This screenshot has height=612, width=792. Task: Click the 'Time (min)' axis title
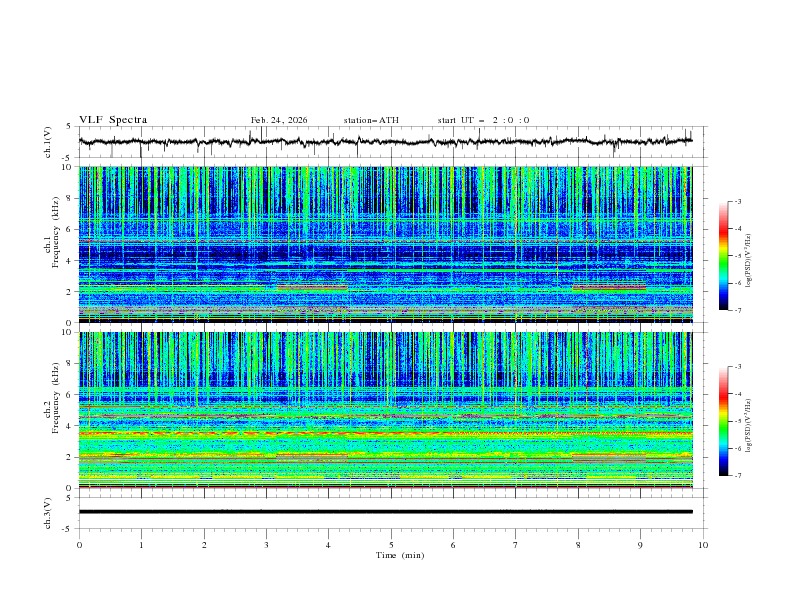pos(400,555)
